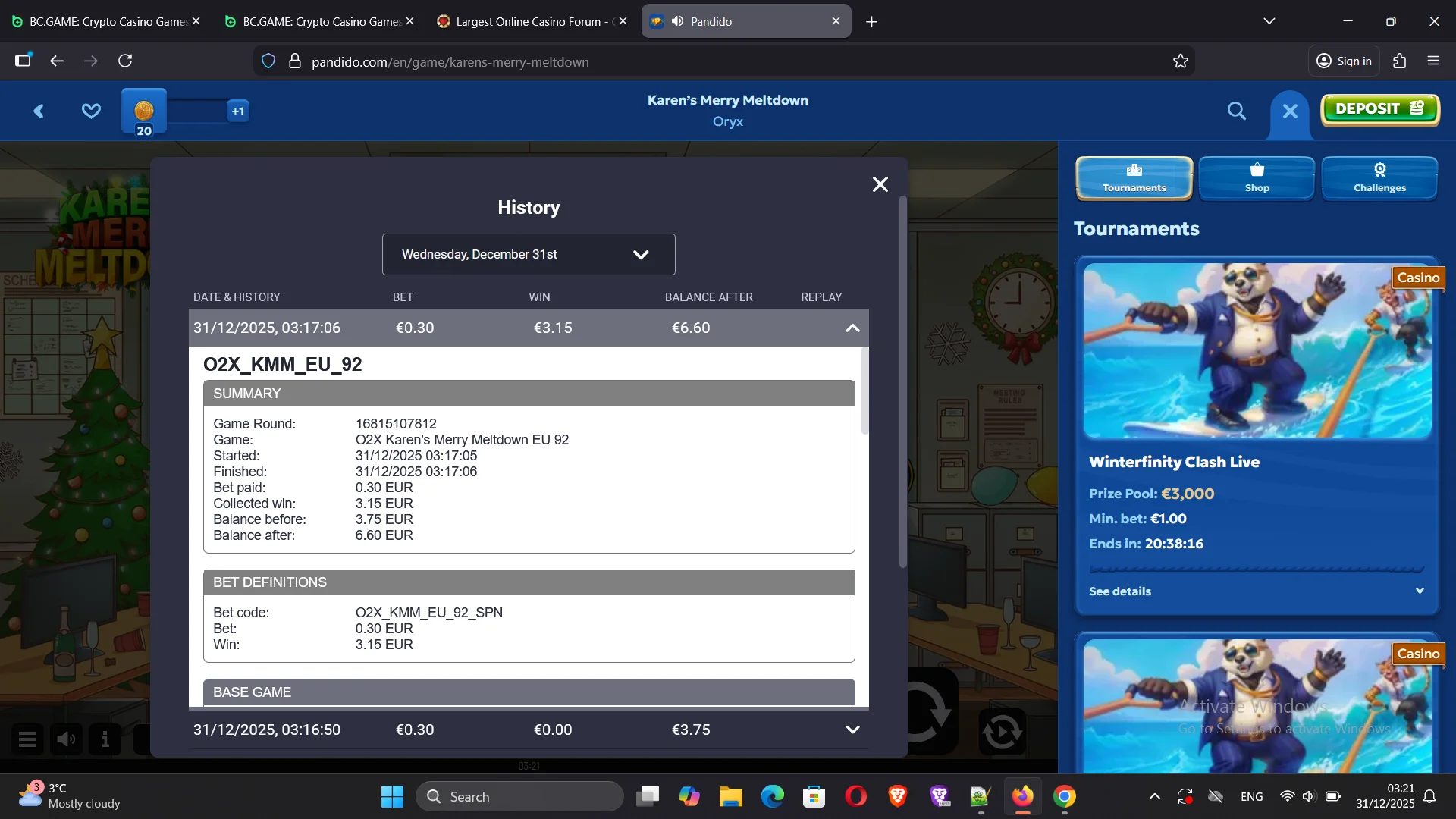Open the second Casino tournament card image
Screen dimensions: 1456x819
point(1257,705)
